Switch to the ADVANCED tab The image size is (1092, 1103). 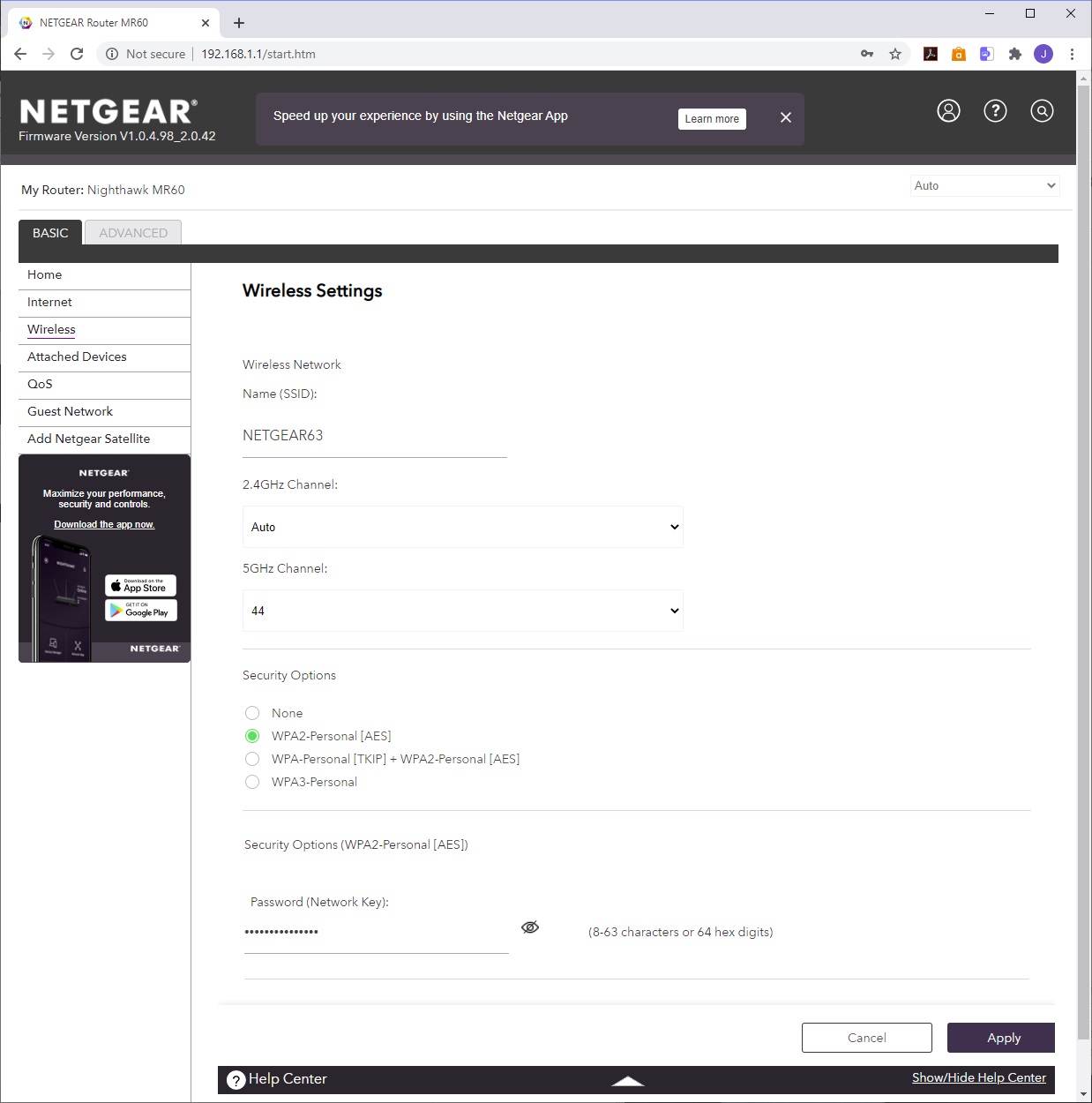[x=133, y=233]
